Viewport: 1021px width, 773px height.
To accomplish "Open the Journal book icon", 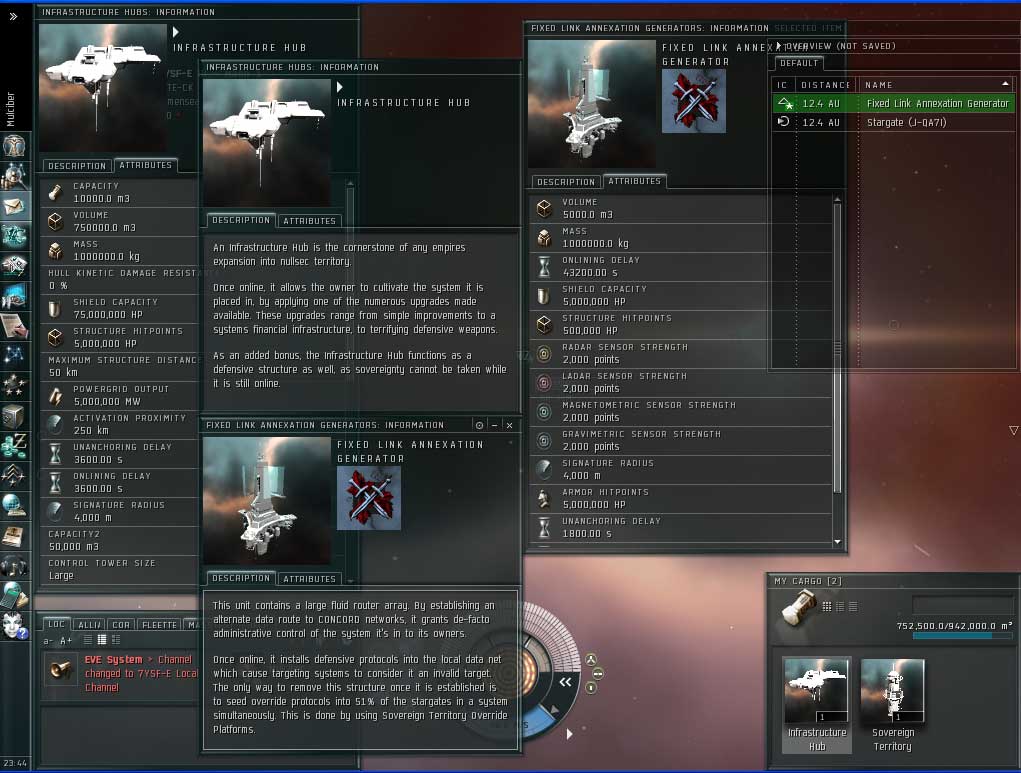I will tap(14, 535).
